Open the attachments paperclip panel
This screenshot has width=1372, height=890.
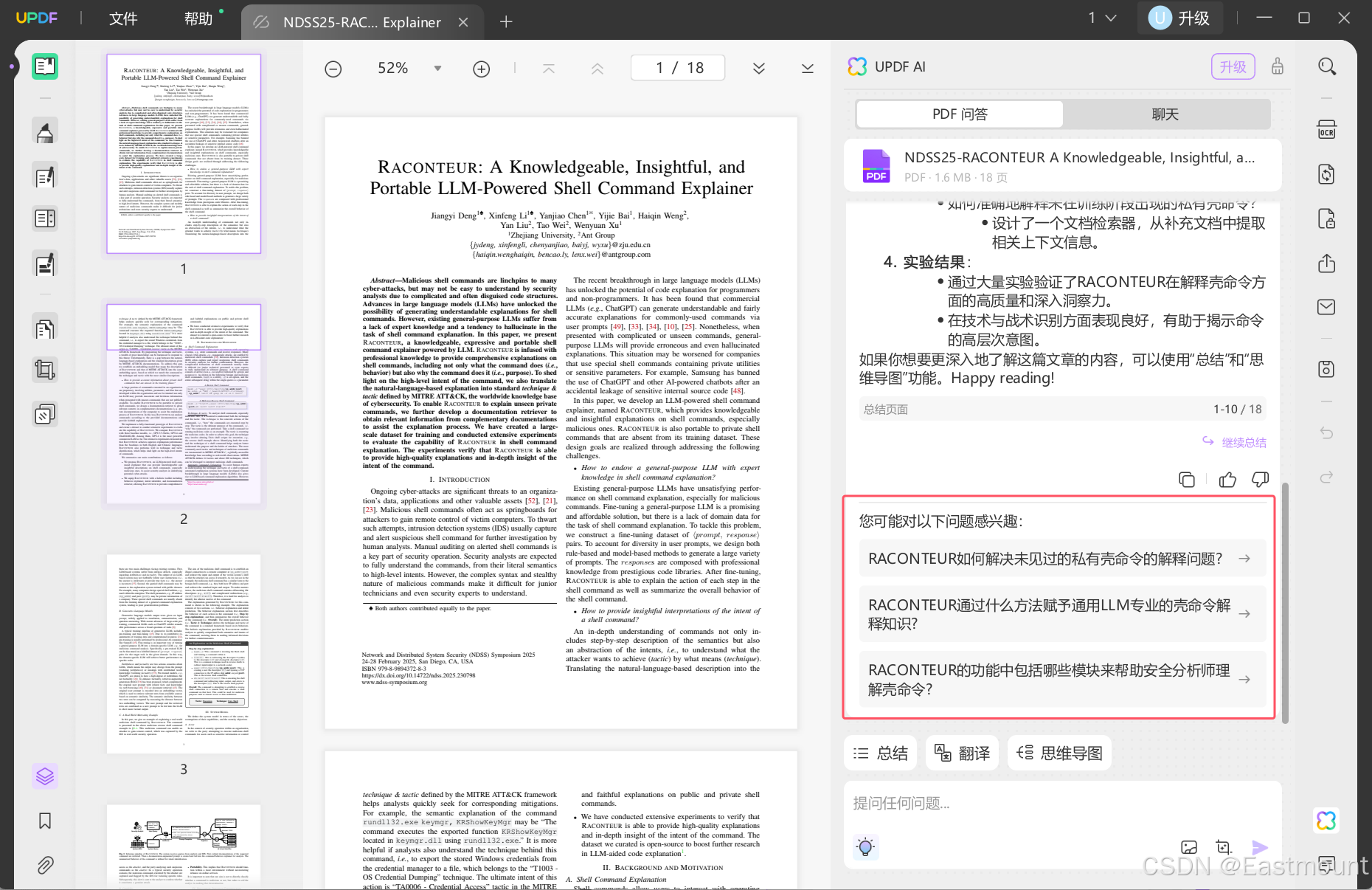[45, 865]
